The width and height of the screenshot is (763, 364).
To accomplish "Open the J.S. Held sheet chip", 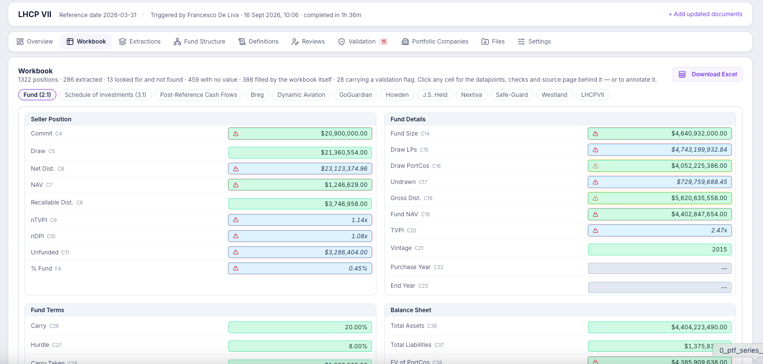I will coord(435,95).
